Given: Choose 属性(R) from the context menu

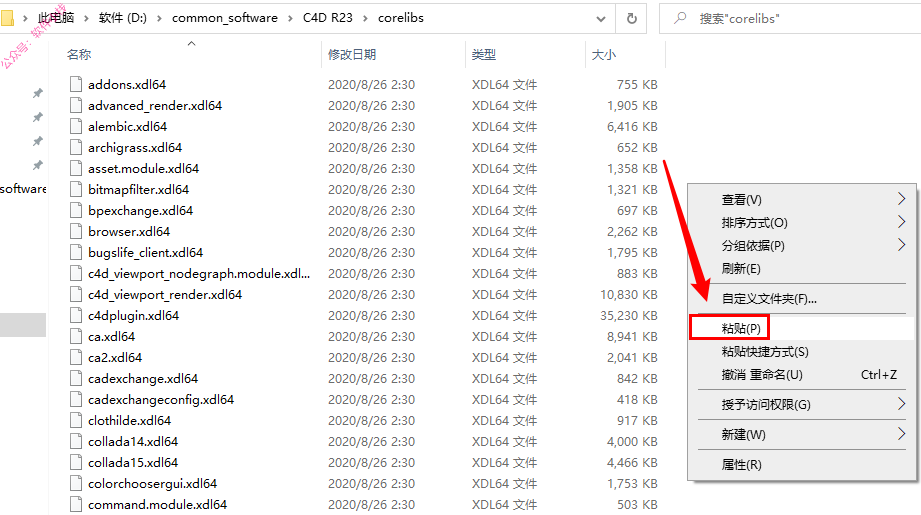Looking at the screenshot, I should point(802,464).
